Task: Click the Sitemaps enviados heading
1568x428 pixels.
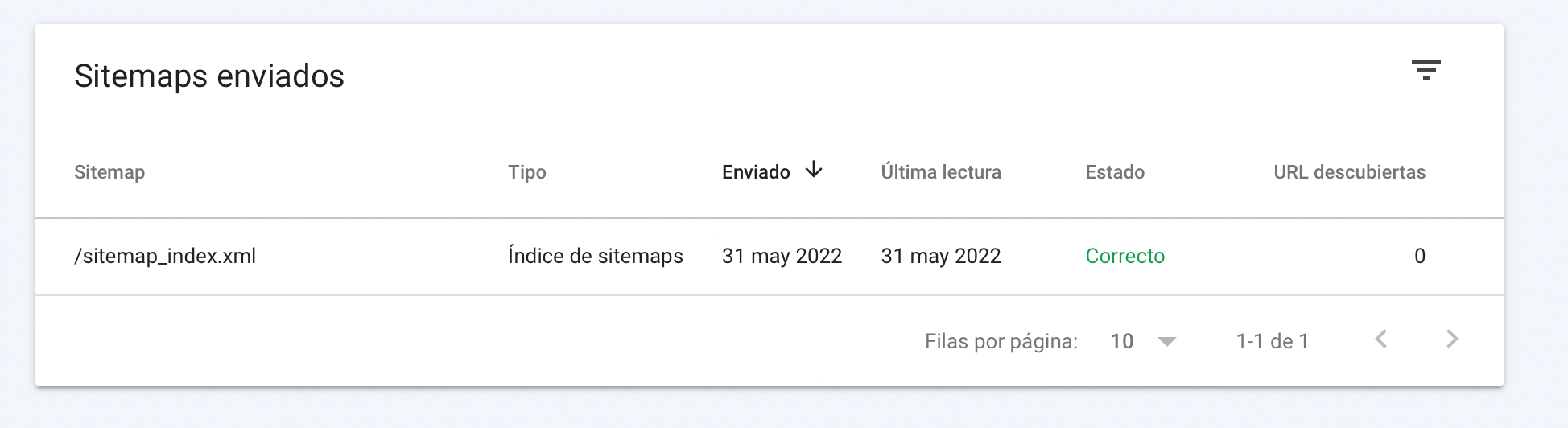Action: pos(209,76)
